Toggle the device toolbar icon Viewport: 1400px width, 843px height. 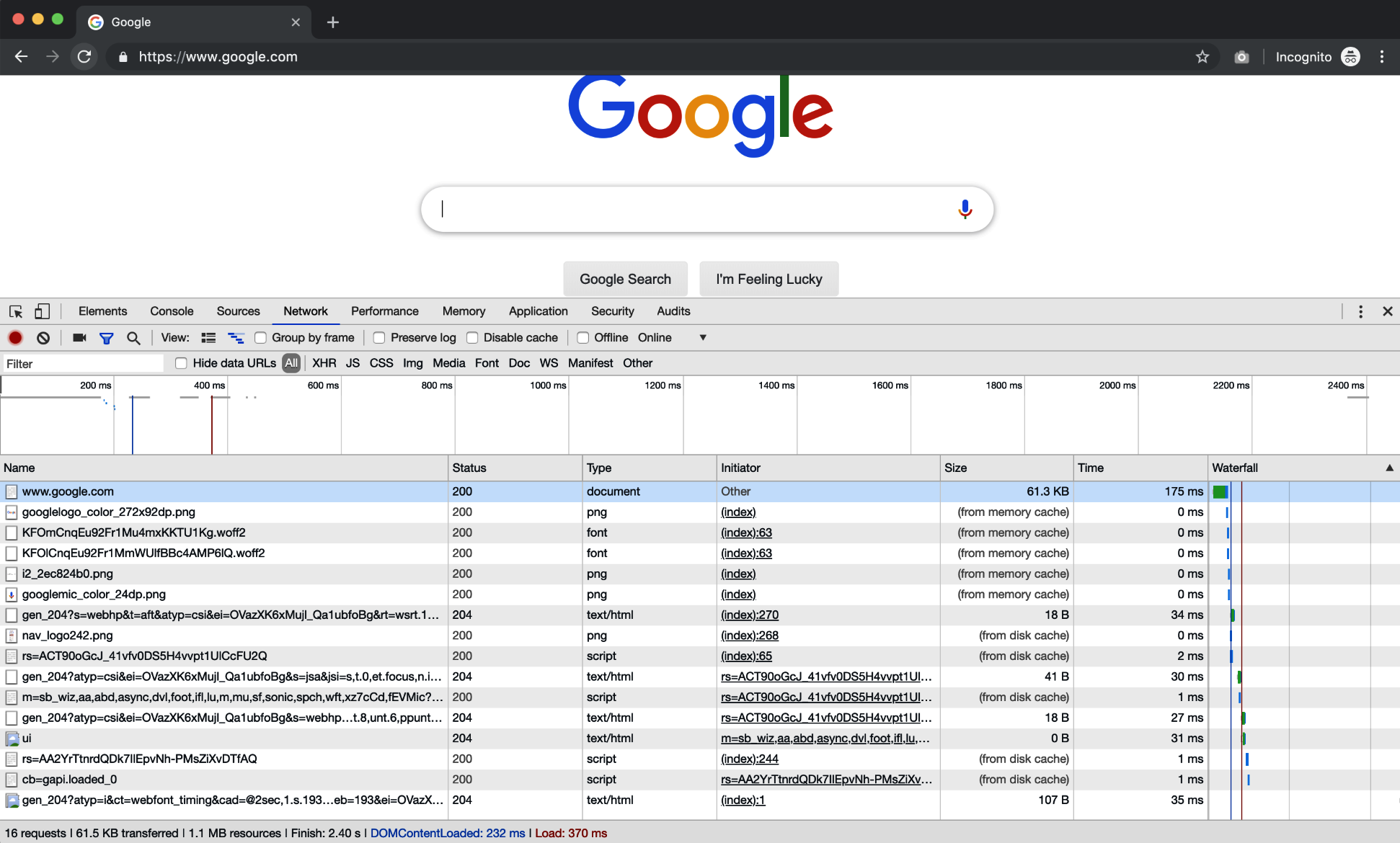click(42, 311)
